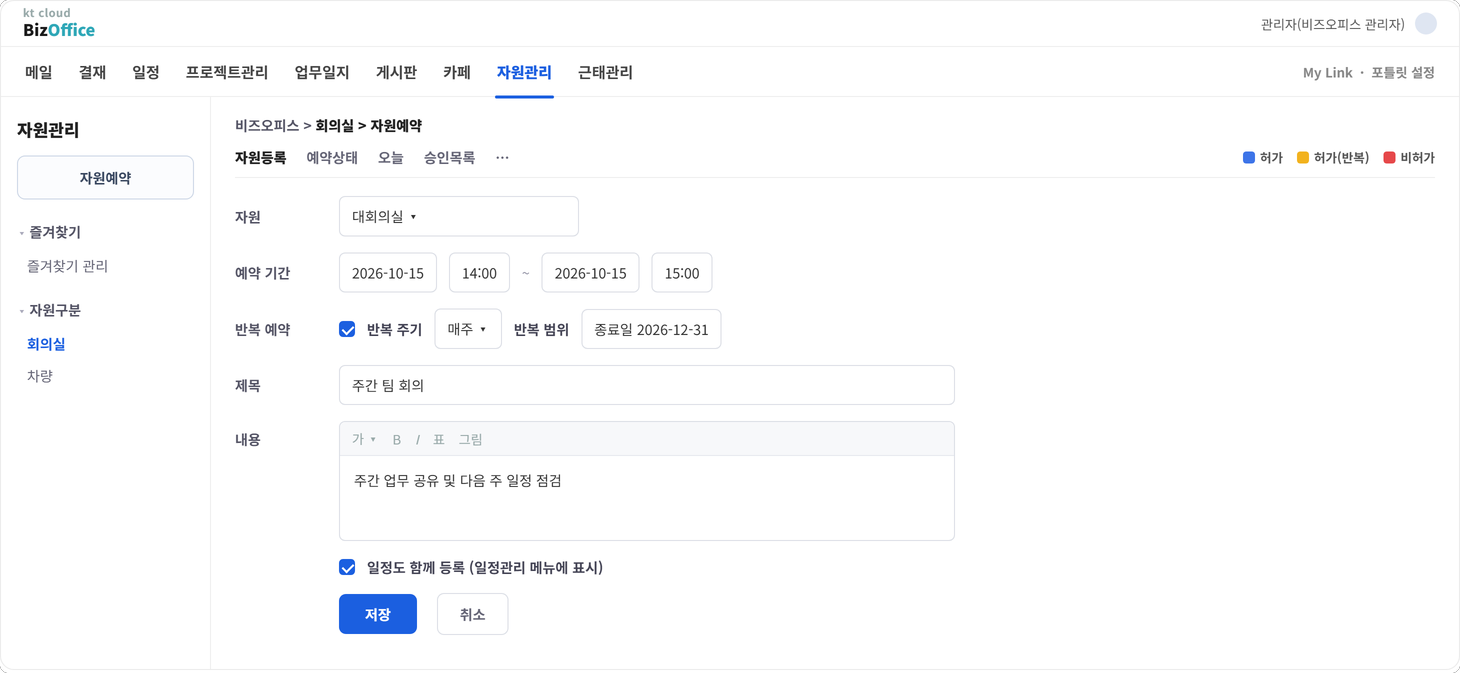
Task: Click the 자원예약 sidebar button
Action: pos(105,178)
